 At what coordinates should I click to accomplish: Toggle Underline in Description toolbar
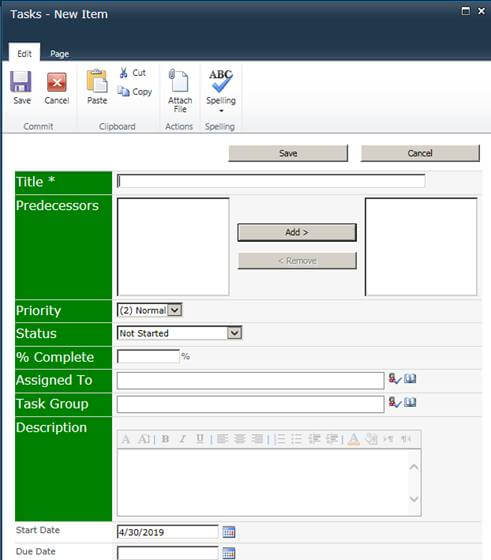[x=200, y=439]
